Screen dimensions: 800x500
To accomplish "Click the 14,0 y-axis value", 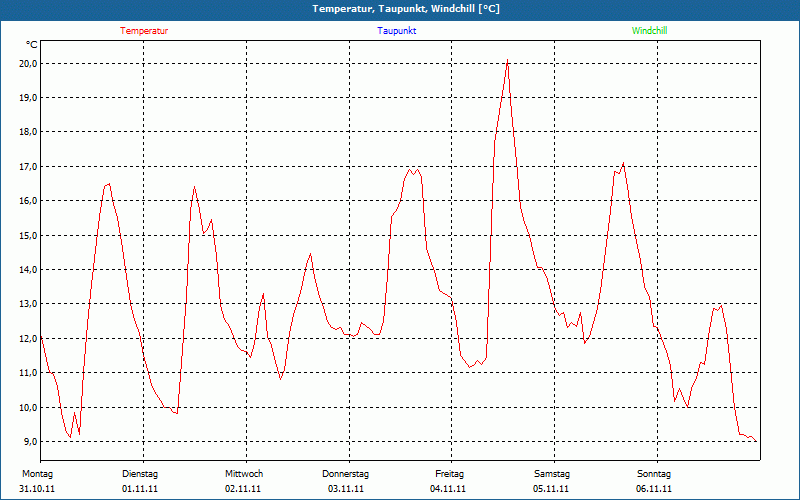I will coord(28,270).
